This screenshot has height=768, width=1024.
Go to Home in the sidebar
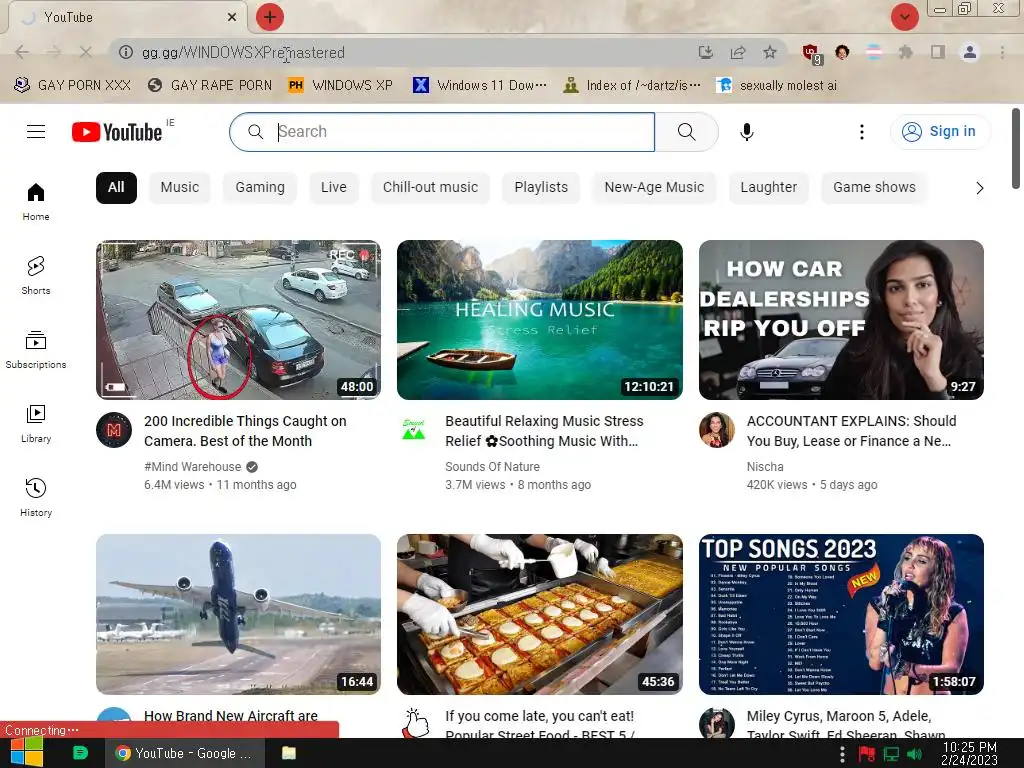(36, 202)
